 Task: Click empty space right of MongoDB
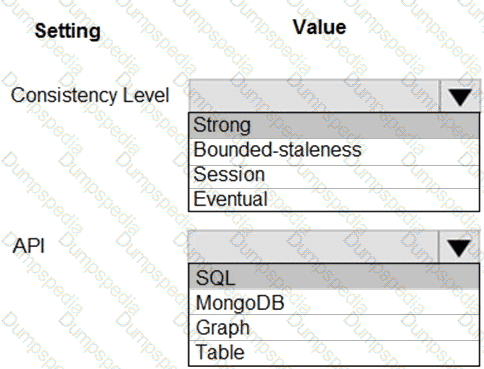[x=382, y=302]
